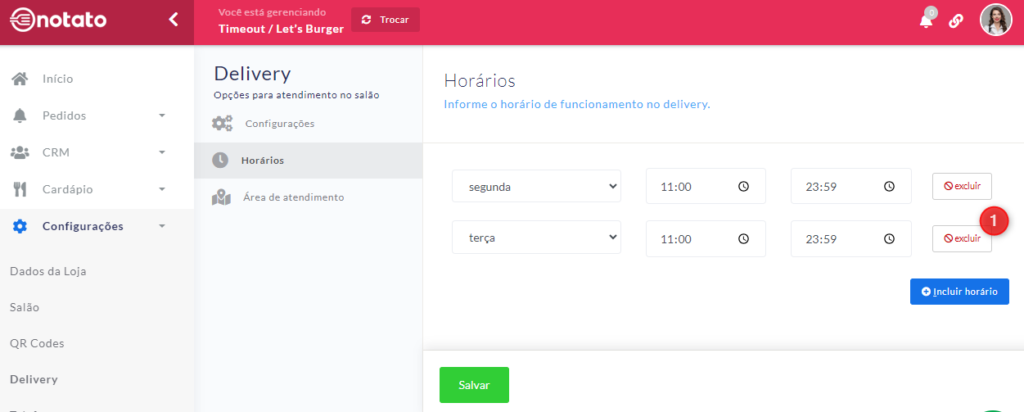1024x412 pixels.
Task: Delete the segunda schedule row
Action: [x=961, y=186]
